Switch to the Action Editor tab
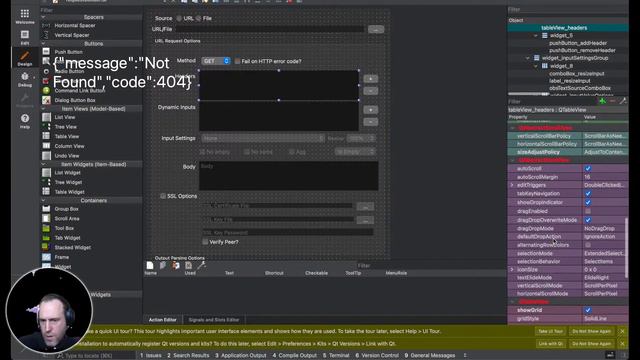Viewport: 640px width, 360px height. 162,320
